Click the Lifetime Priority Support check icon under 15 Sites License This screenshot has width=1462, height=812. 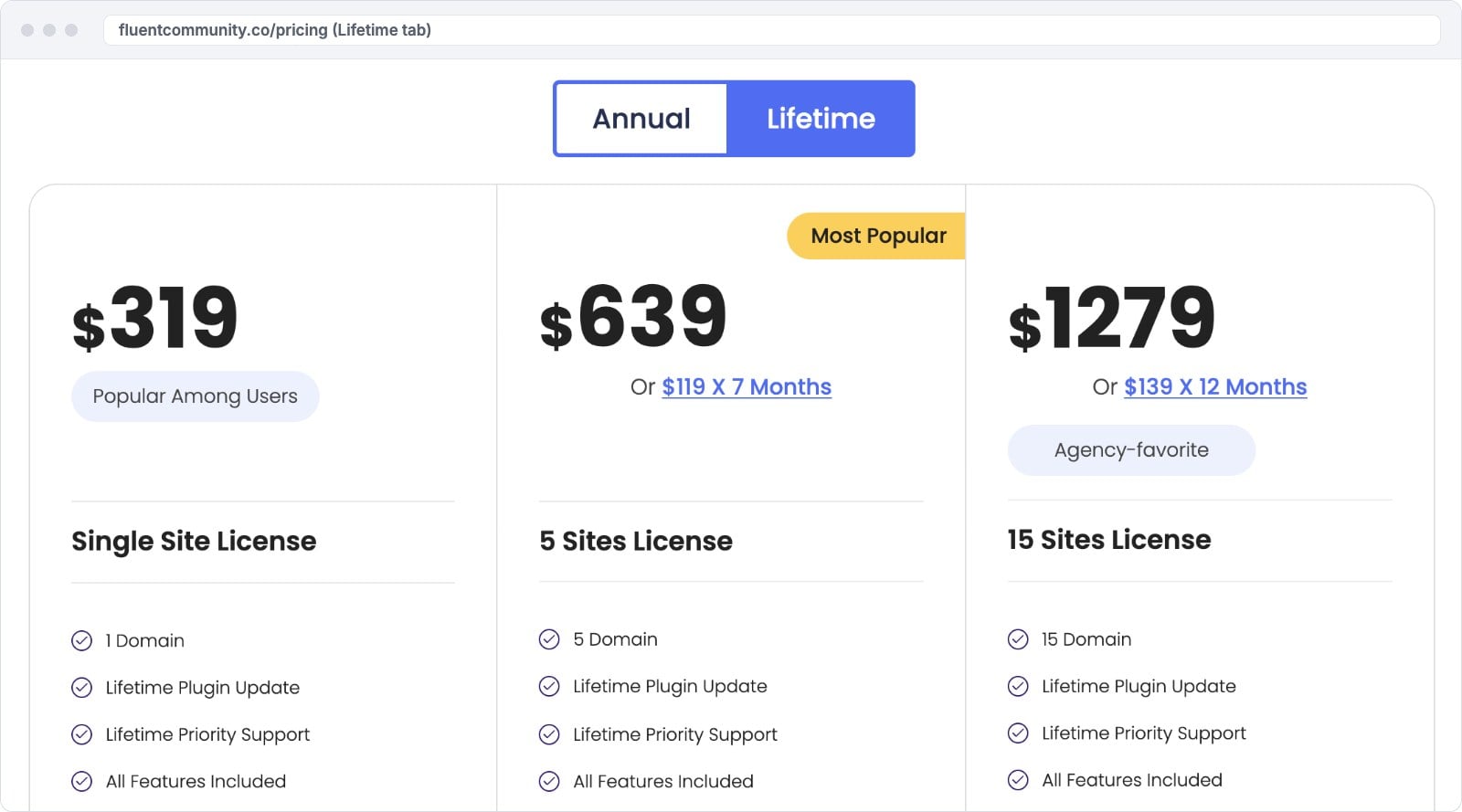pos(1018,733)
